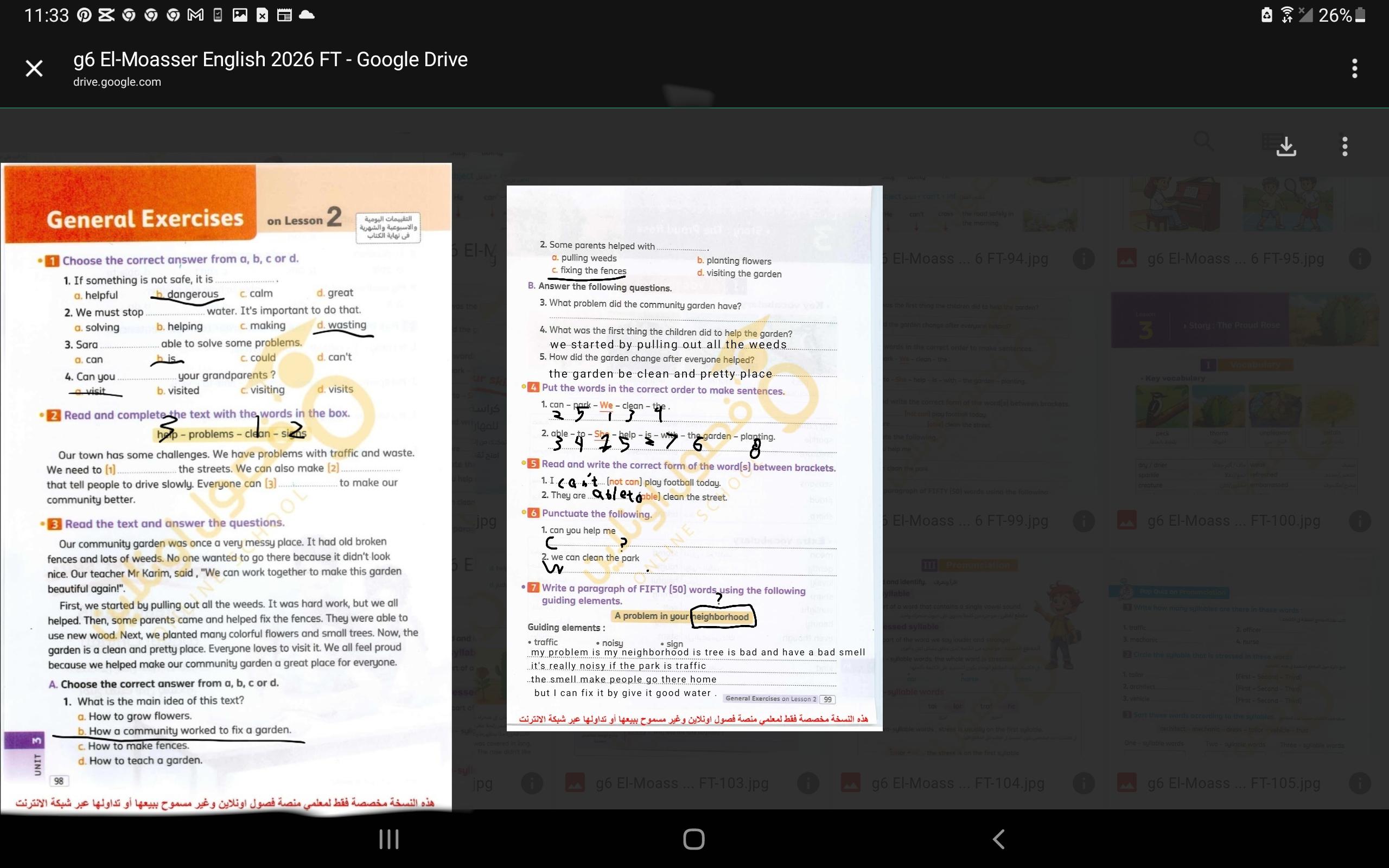Open the Drive viewer three-dot options menu
This screenshot has height=868, width=1389.
point(1344,146)
